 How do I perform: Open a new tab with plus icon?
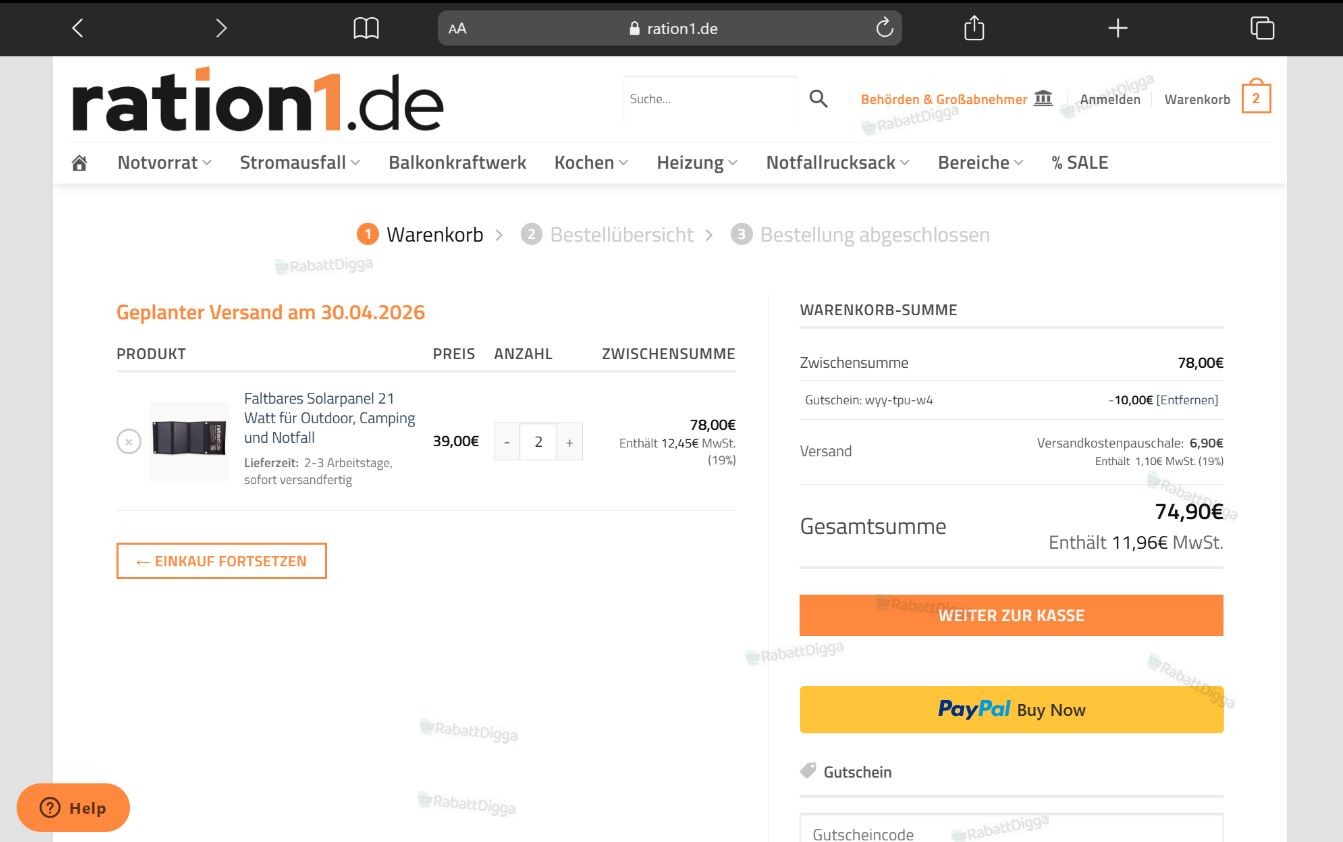point(1118,28)
